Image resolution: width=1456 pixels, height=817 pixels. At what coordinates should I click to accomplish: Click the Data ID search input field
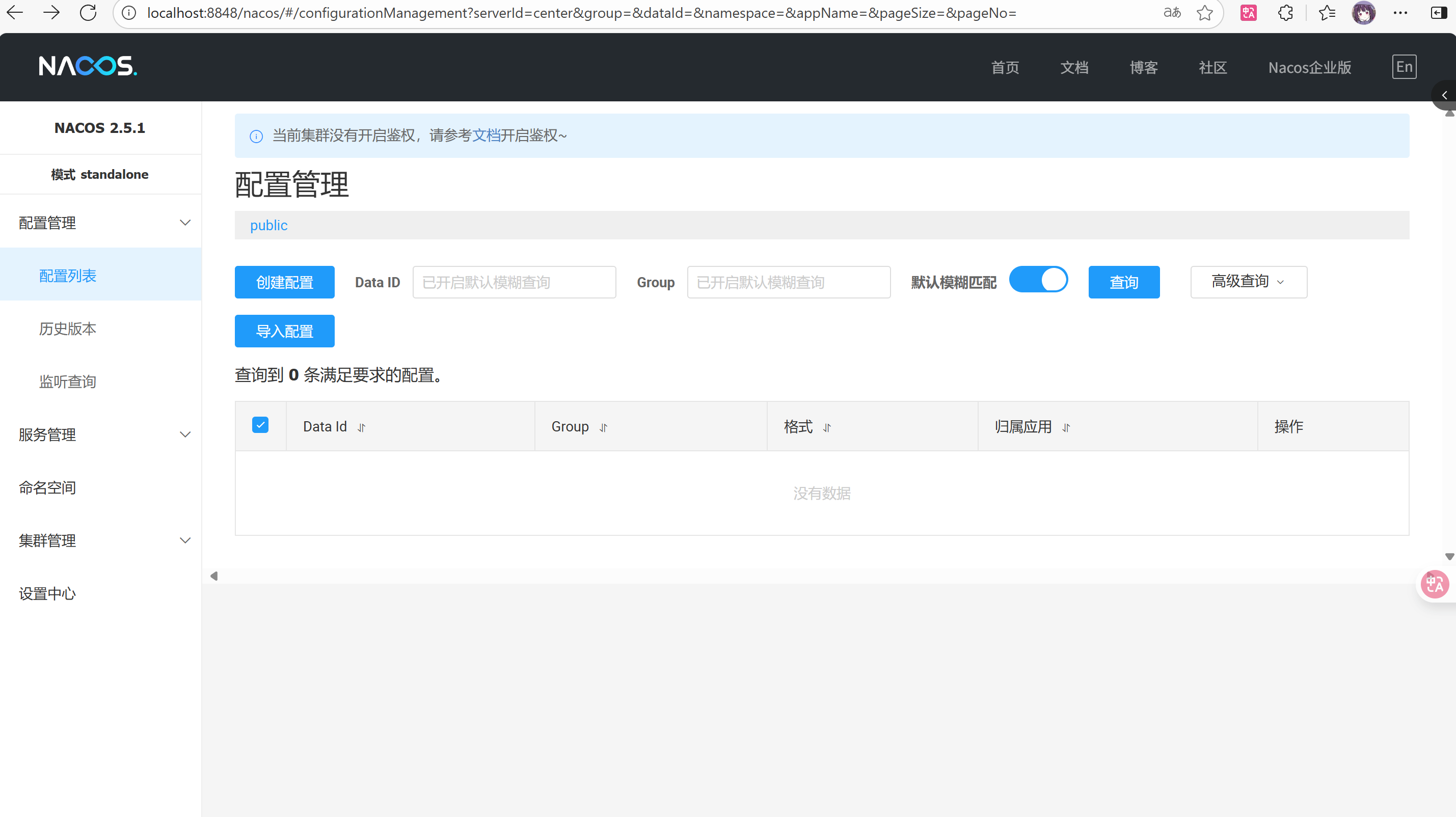tap(514, 282)
